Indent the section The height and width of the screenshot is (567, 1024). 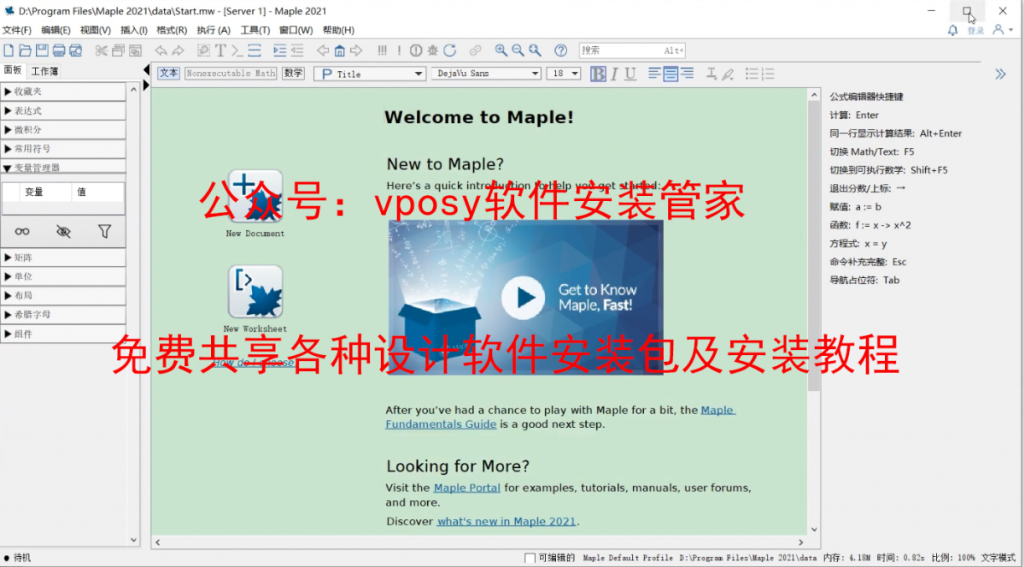tap(280, 50)
